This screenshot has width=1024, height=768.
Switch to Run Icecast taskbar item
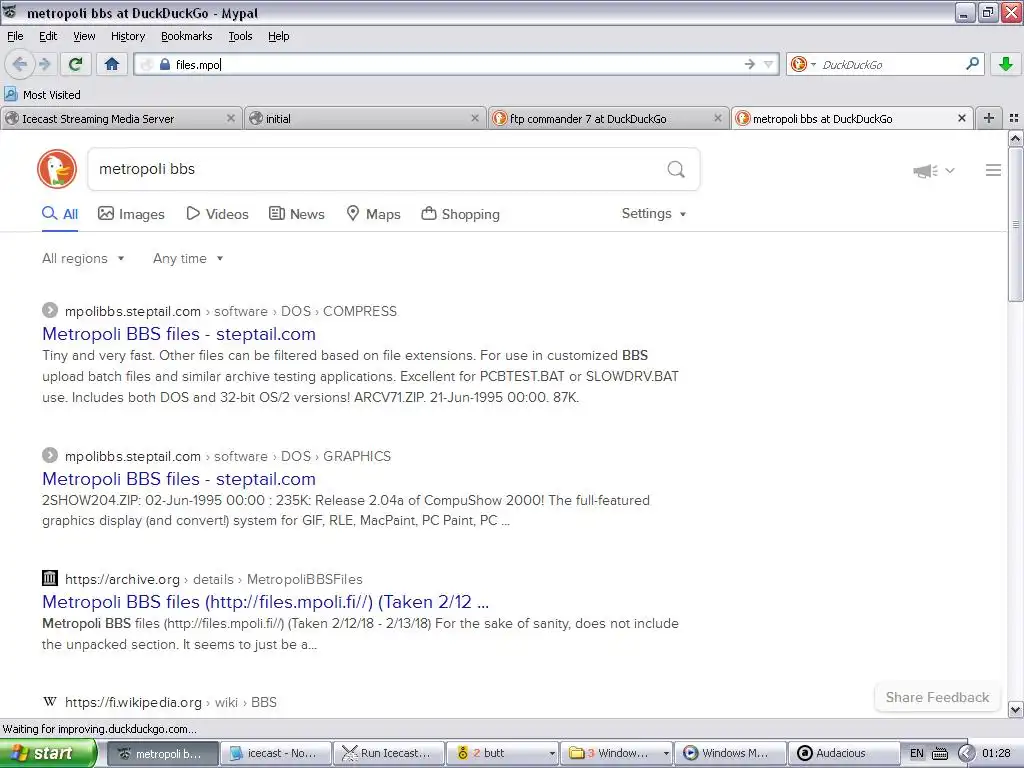(389, 753)
